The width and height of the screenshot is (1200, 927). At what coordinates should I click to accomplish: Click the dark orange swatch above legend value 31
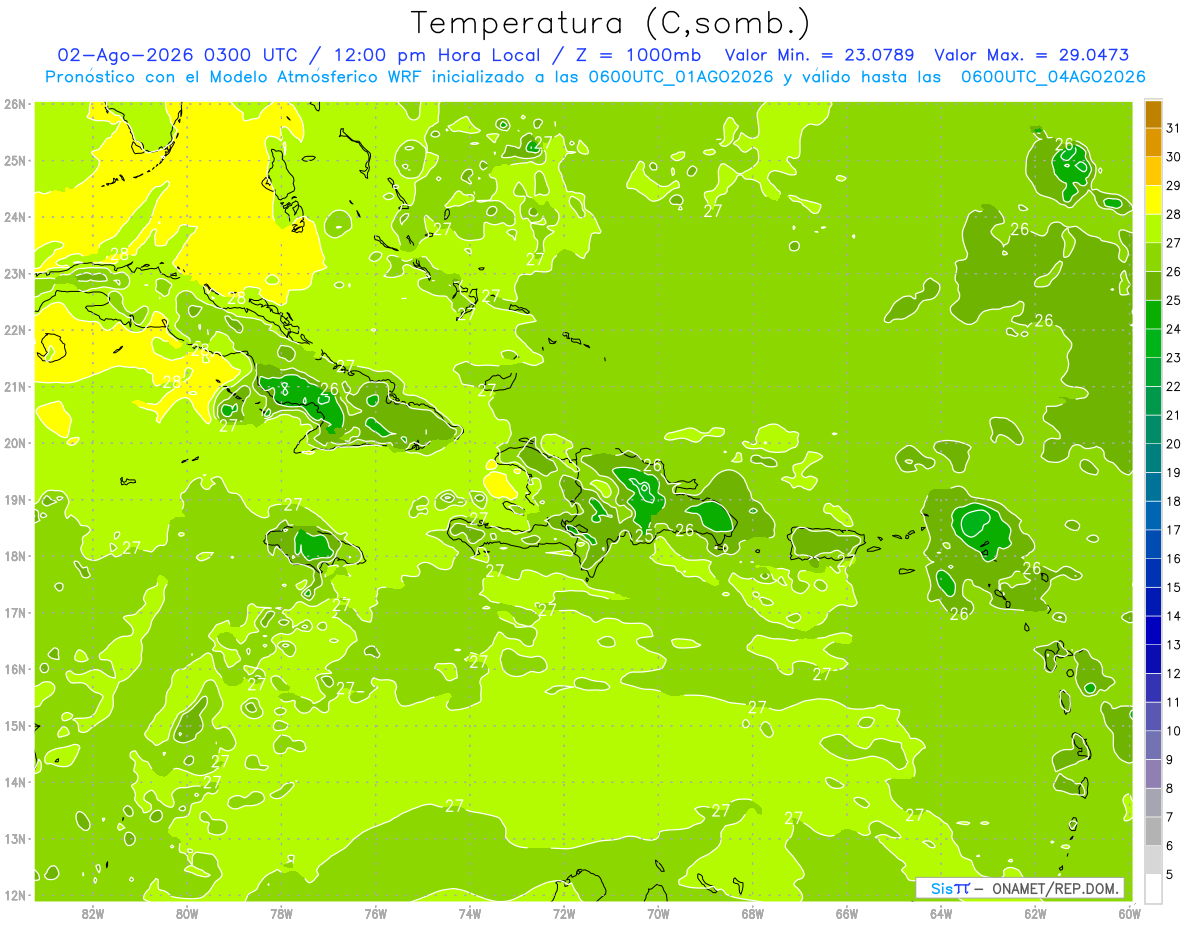pyautogui.click(x=1153, y=114)
